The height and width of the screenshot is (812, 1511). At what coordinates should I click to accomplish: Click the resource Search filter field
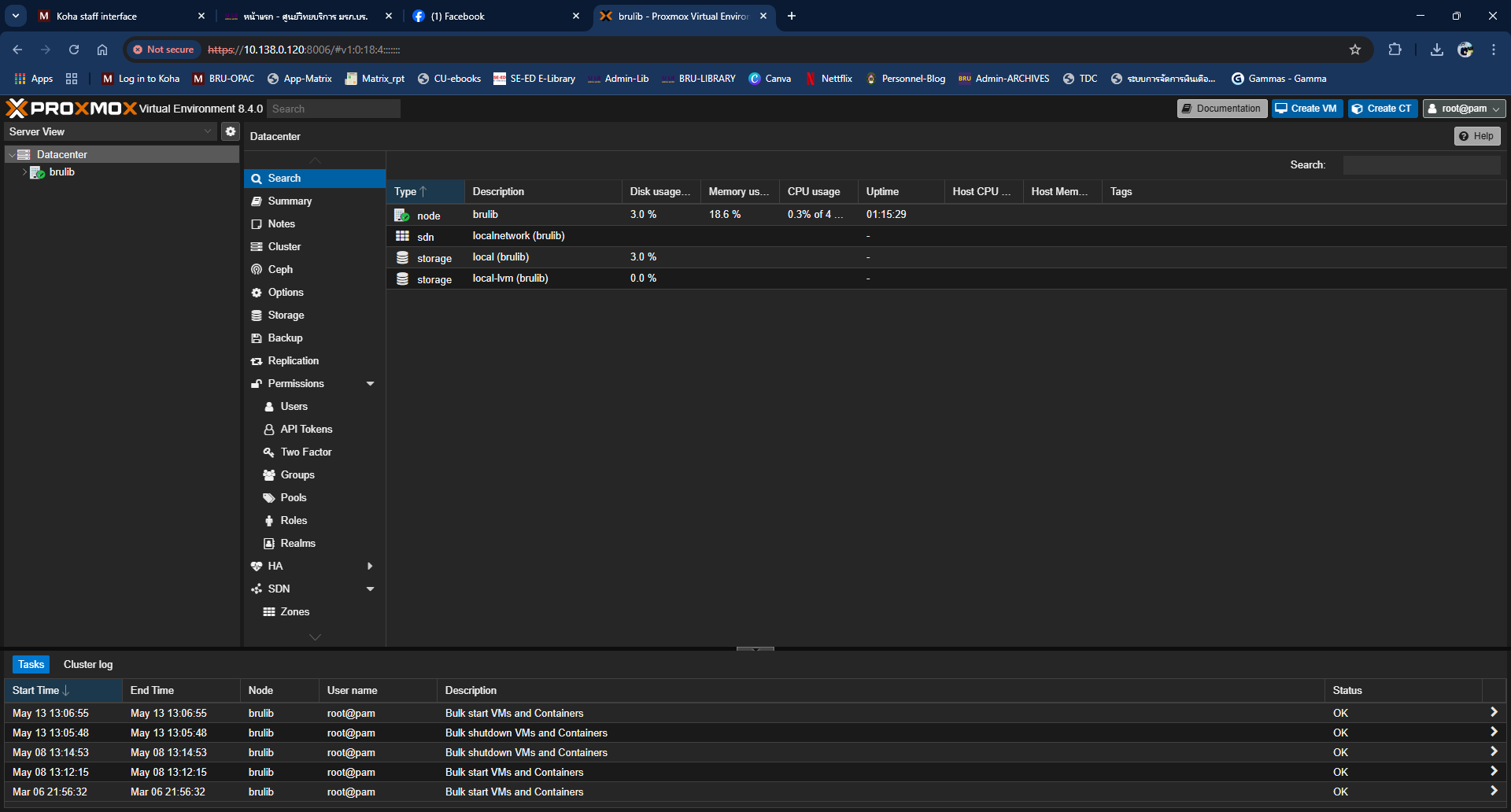pyautogui.click(x=1421, y=165)
